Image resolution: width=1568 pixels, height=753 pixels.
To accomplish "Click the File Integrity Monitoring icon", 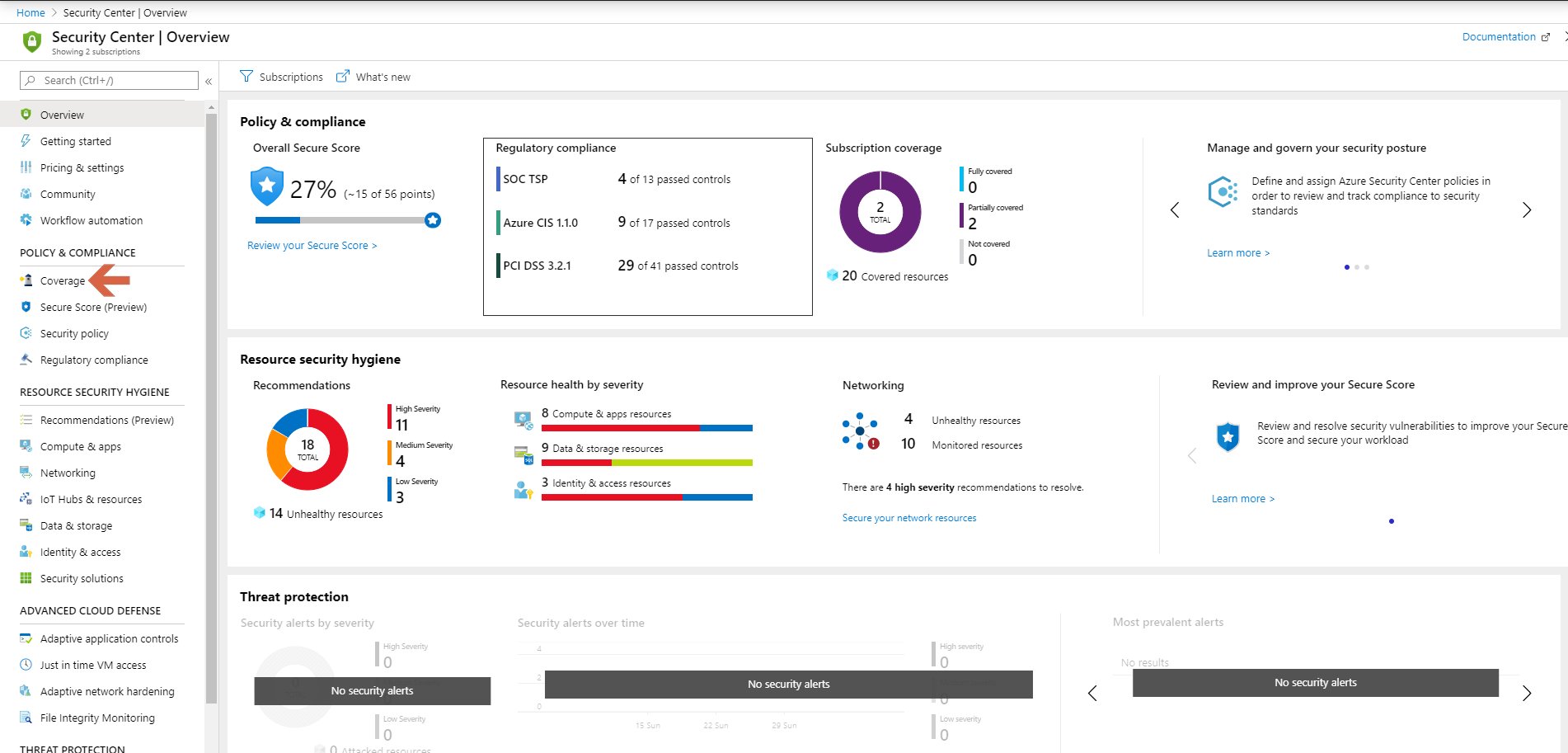I will (x=26, y=718).
